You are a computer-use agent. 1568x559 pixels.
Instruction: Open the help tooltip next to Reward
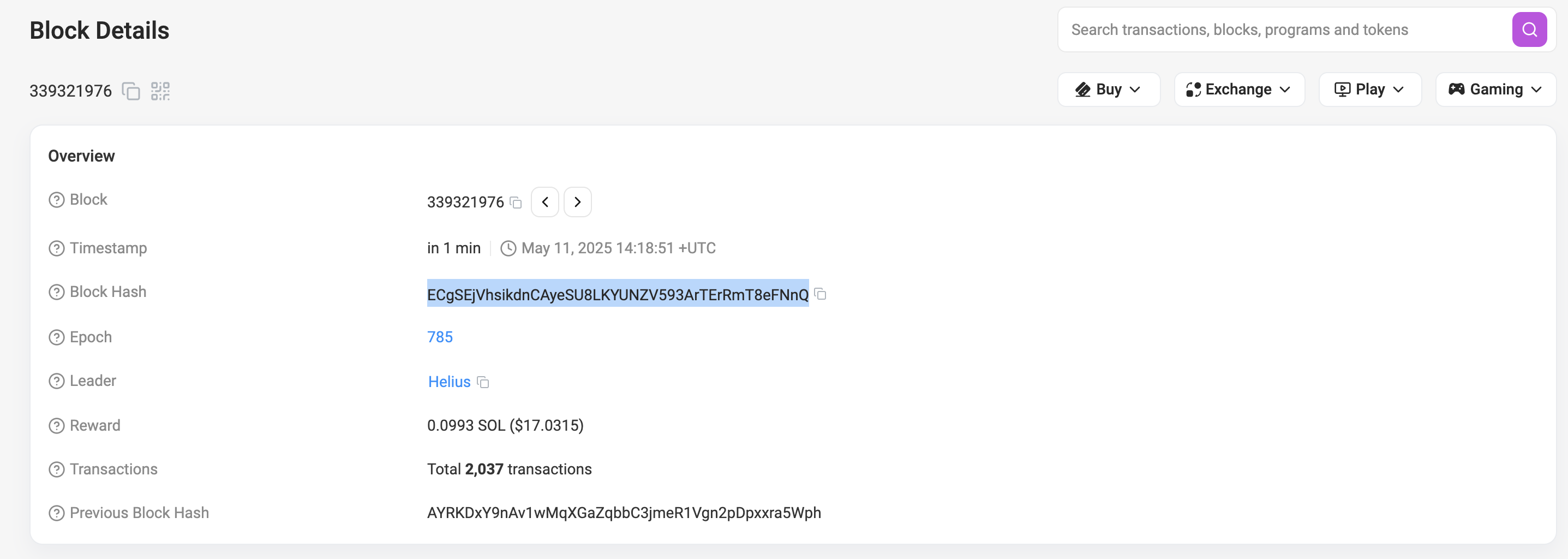point(56,425)
